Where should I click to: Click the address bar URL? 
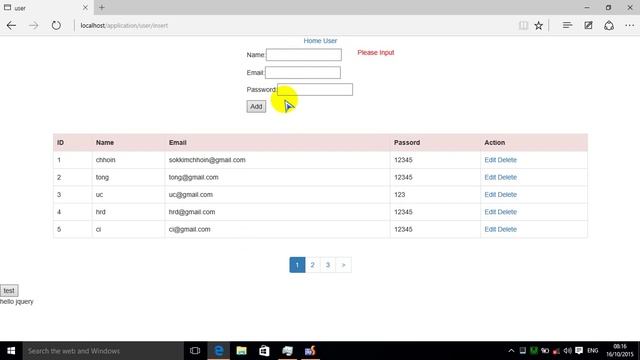point(124,25)
